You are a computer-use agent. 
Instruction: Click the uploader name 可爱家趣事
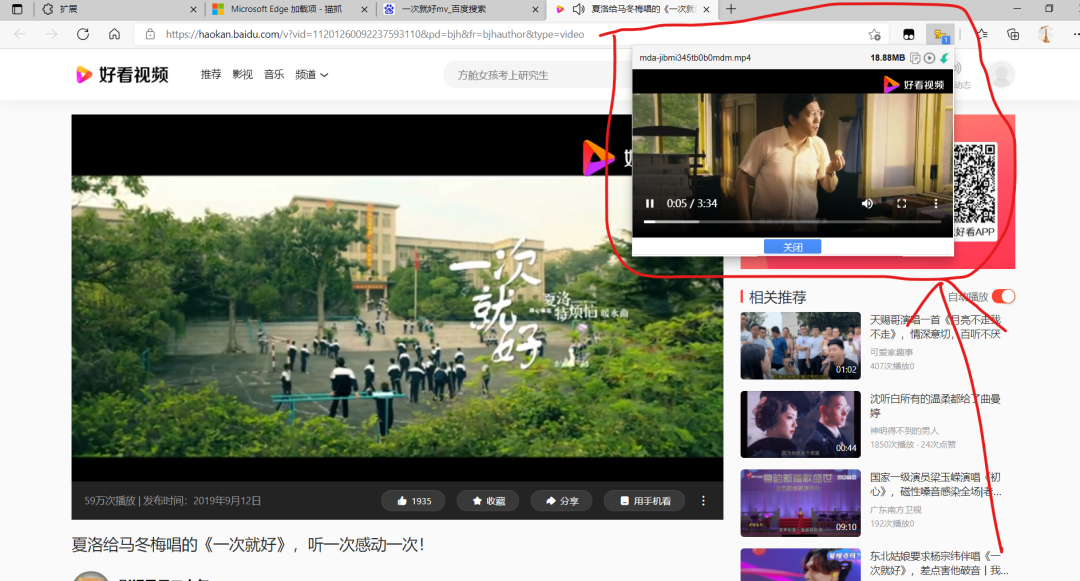[891, 352]
